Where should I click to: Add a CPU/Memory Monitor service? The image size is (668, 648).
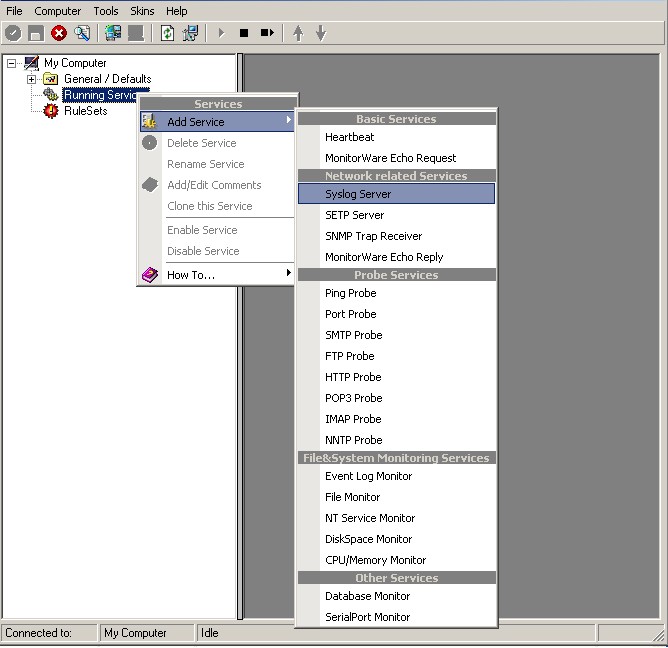[x=397, y=560]
